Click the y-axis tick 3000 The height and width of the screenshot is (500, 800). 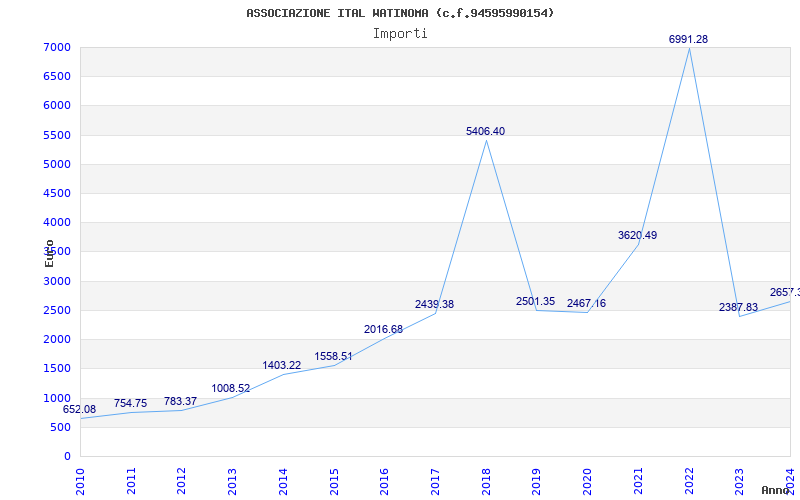[58, 282]
